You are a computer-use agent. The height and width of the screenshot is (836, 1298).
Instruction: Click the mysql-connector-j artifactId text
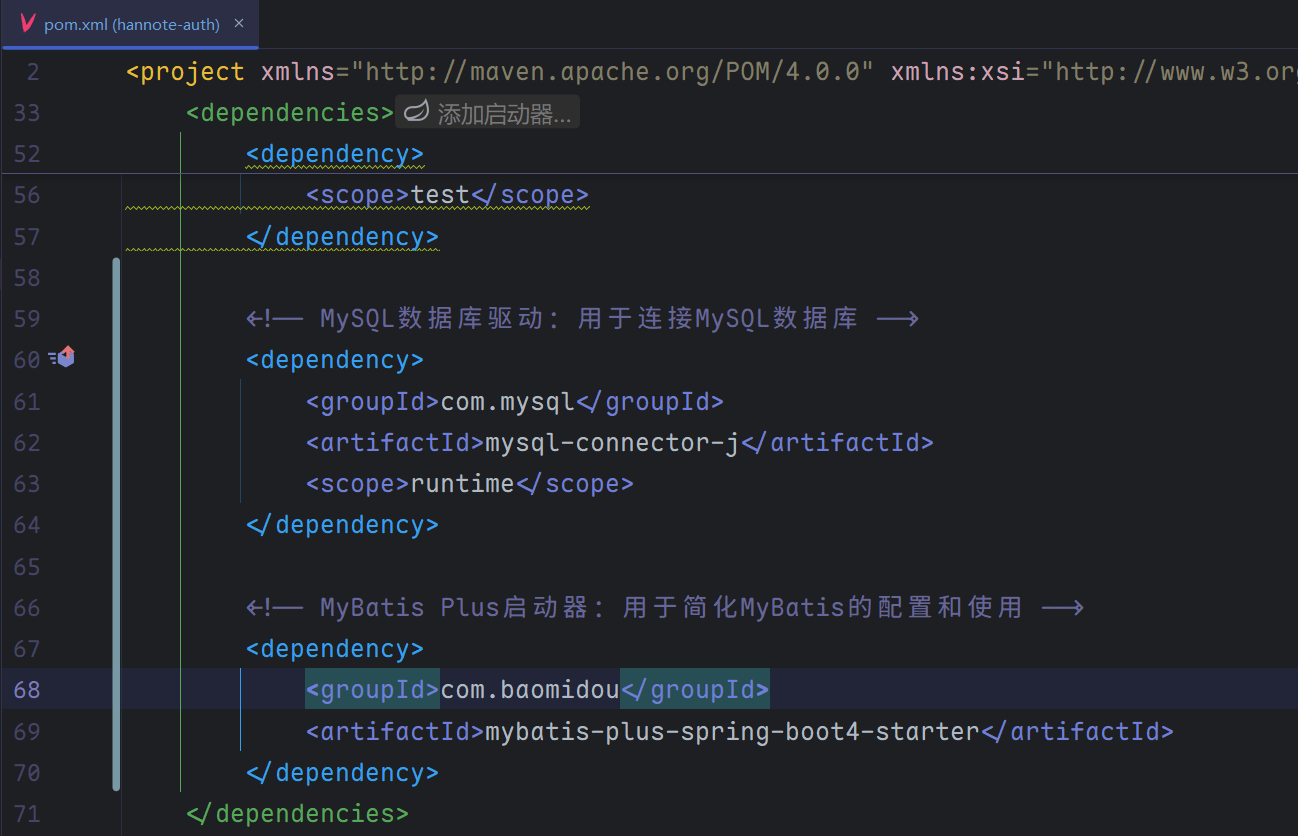611,442
